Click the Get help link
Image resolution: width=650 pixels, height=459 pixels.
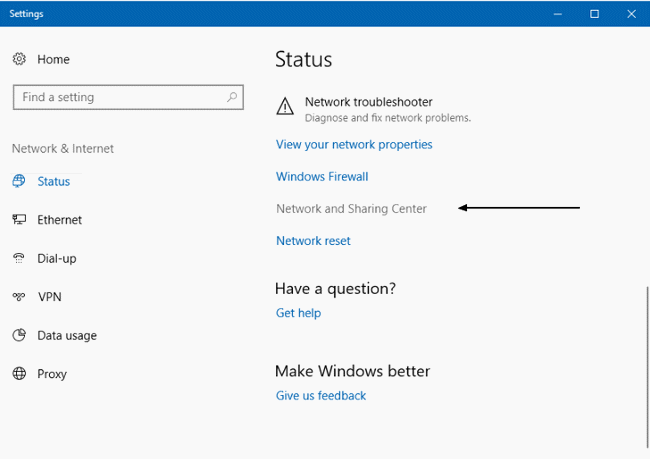coord(298,313)
